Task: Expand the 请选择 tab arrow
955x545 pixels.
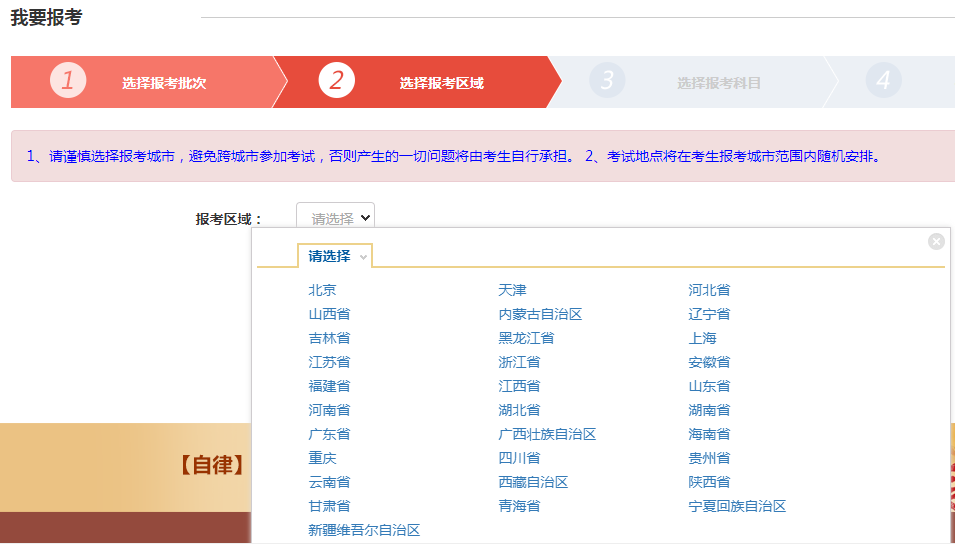Action: tap(363, 257)
